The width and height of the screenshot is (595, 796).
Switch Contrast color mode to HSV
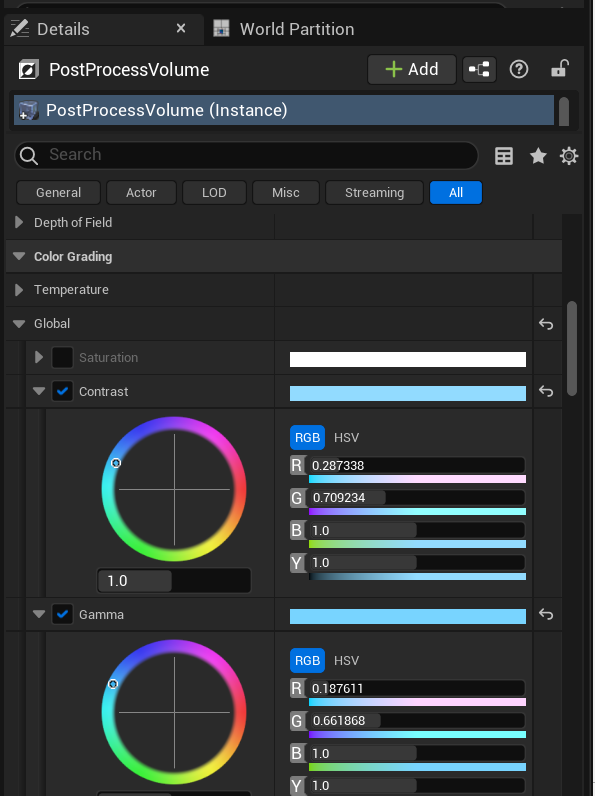(346, 438)
